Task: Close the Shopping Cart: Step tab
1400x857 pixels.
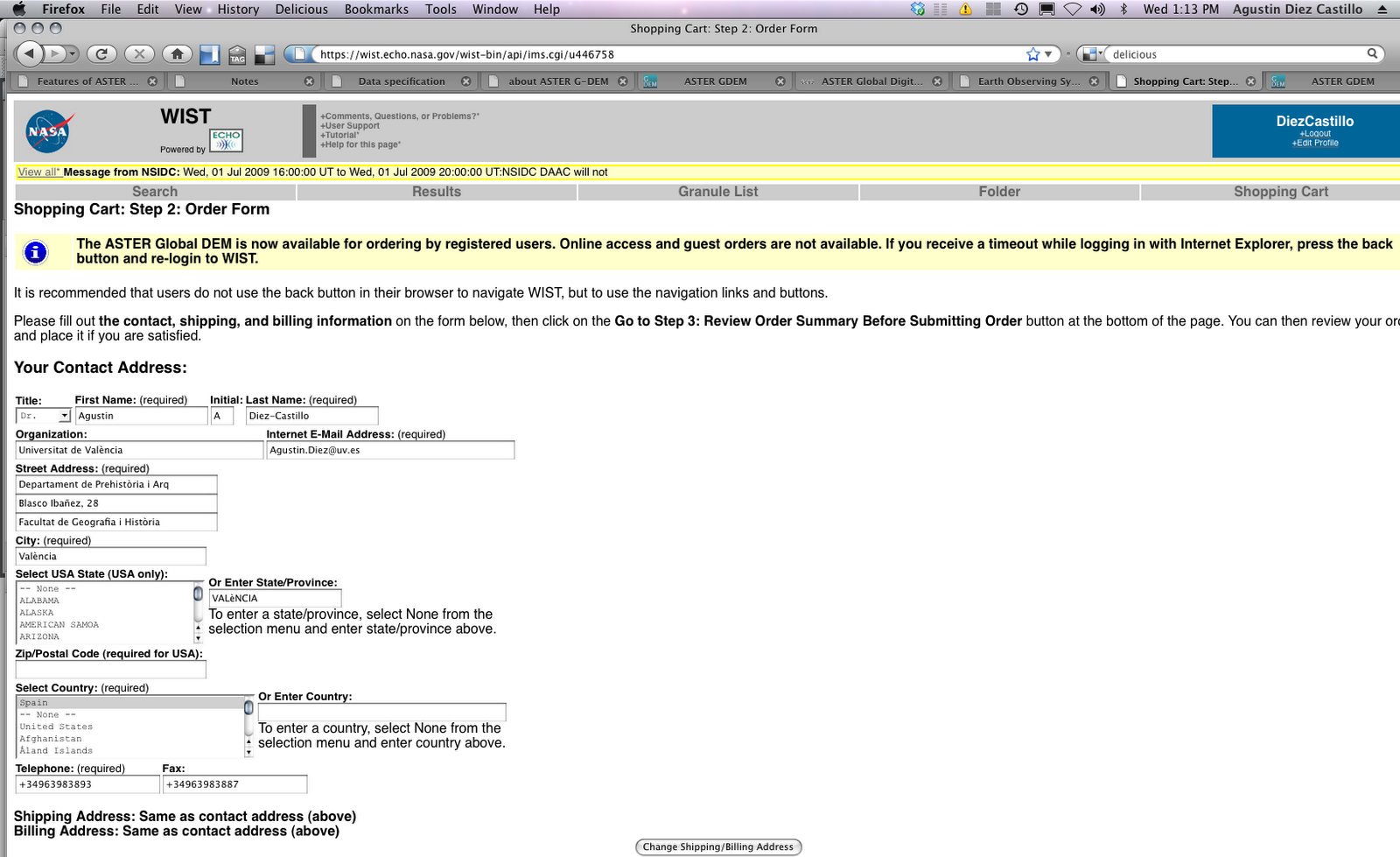Action: pyautogui.click(x=1250, y=81)
